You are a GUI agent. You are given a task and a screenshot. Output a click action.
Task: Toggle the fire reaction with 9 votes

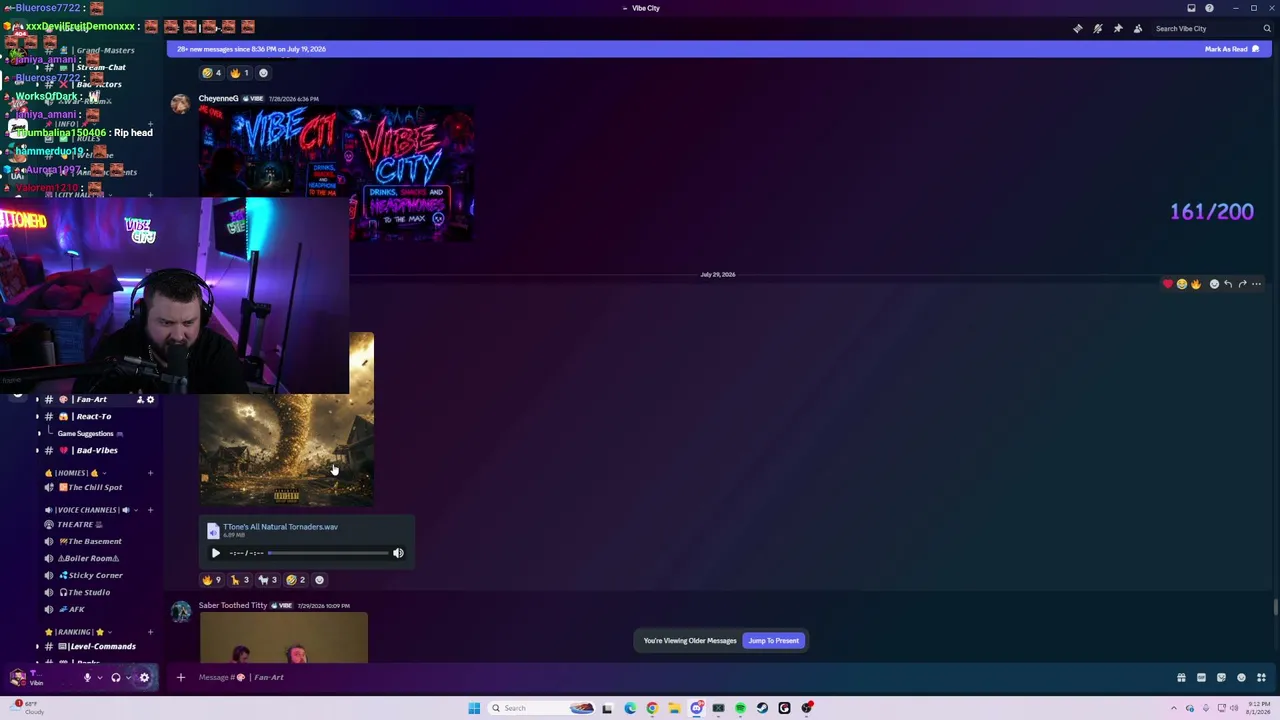tap(212, 580)
